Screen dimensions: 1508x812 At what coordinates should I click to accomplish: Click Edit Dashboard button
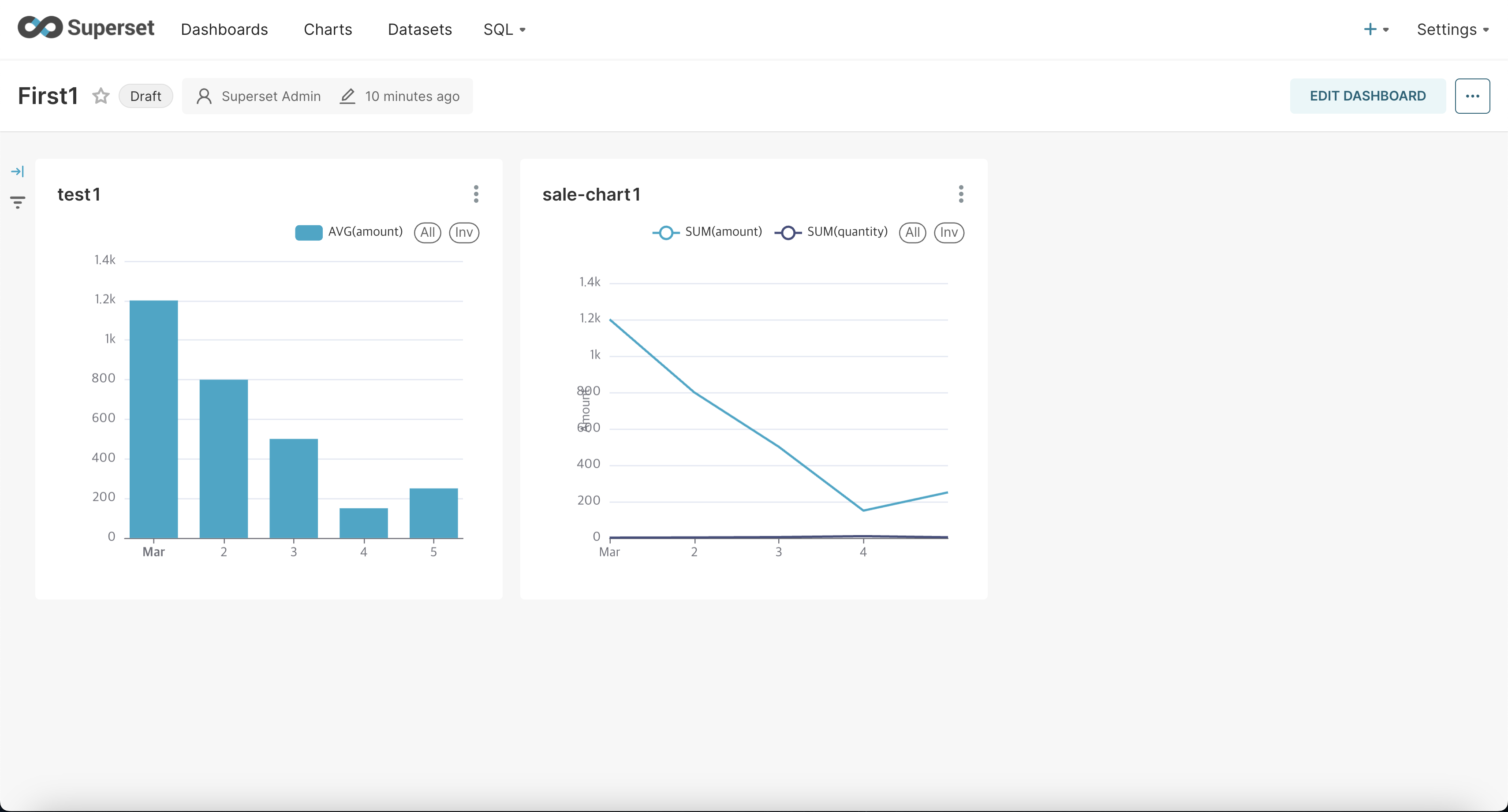[x=1367, y=96]
